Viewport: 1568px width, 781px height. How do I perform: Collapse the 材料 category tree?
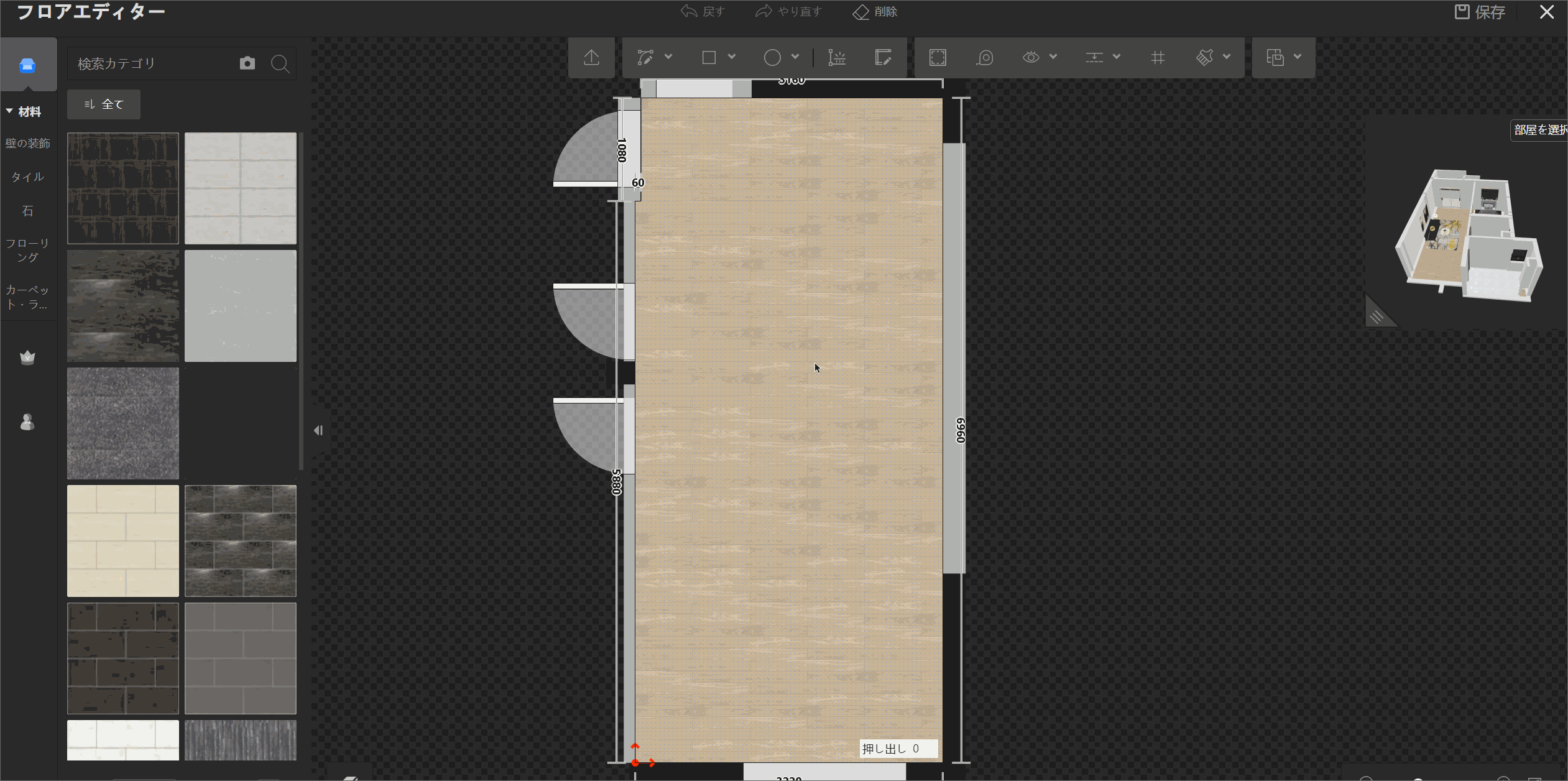coord(9,111)
